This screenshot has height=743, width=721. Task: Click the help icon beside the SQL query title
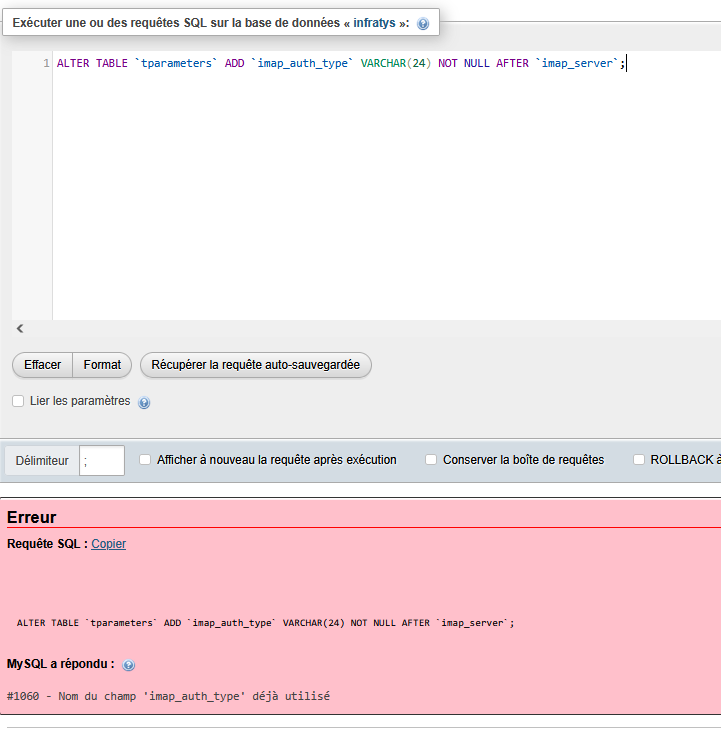pos(423,24)
